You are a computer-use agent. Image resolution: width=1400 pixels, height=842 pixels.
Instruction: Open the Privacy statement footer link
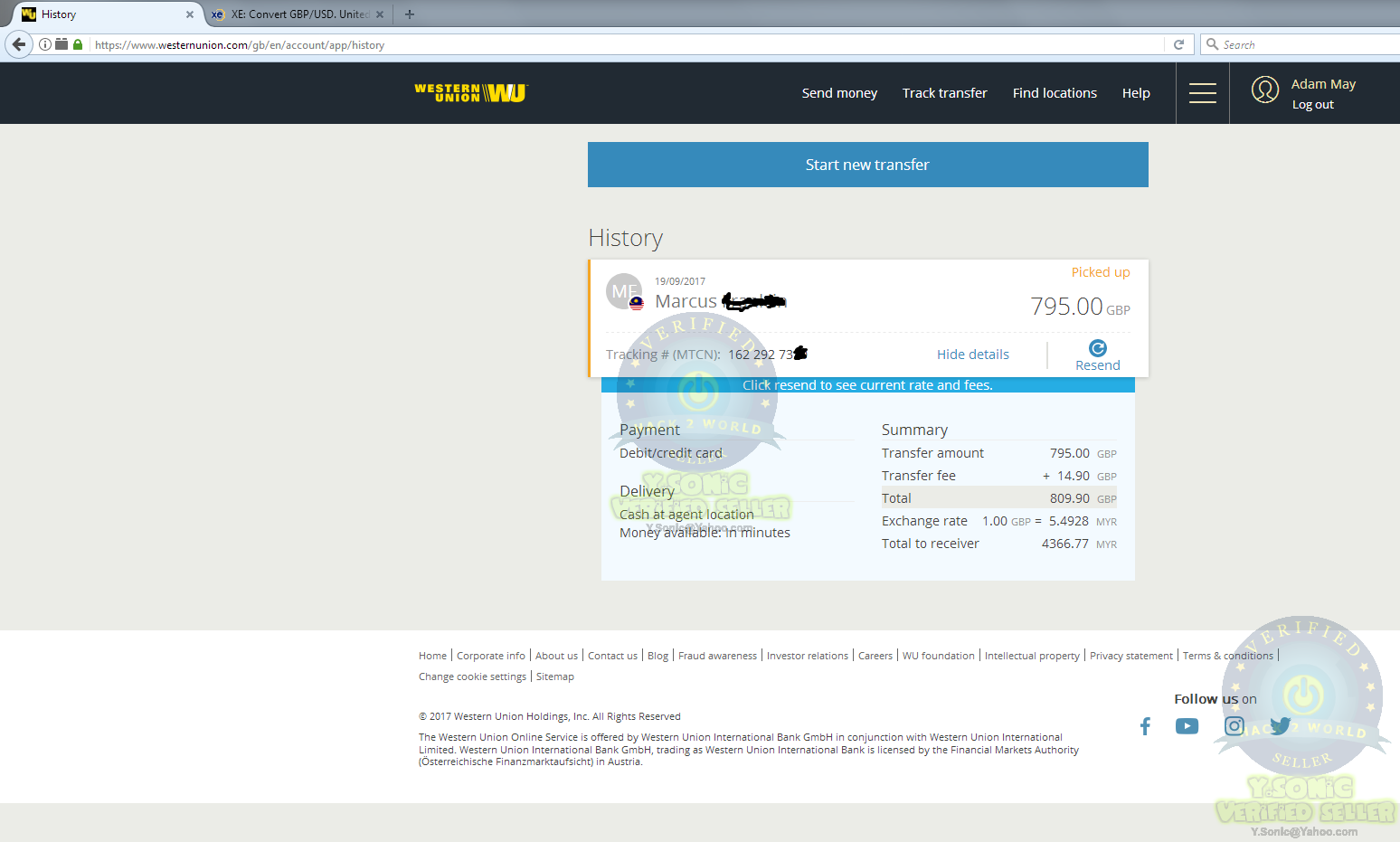1131,656
